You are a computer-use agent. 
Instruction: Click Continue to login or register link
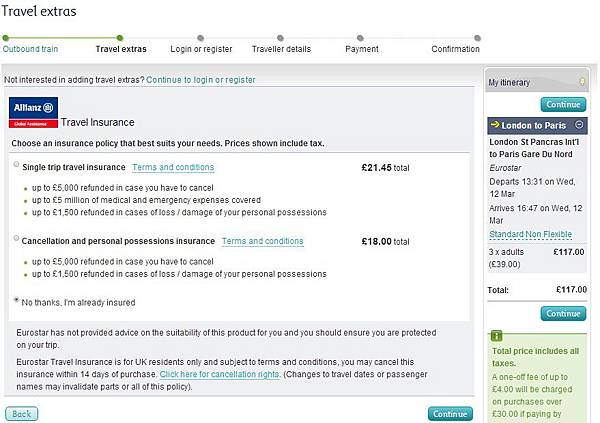pyautogui.click(x=200, y=80)
